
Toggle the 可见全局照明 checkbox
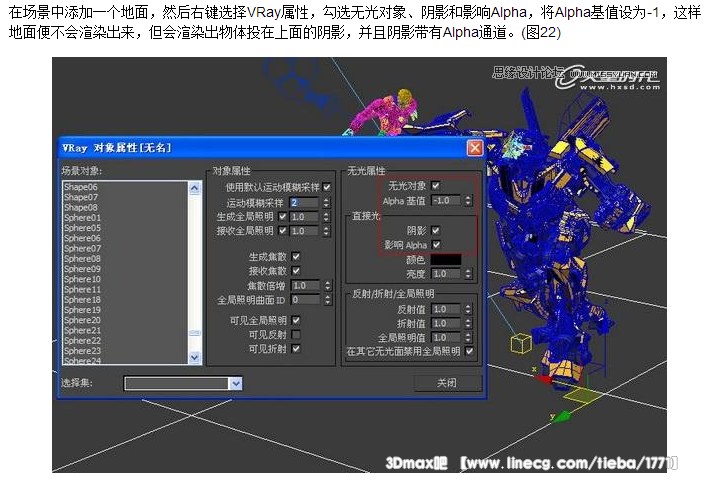[296, 320]
